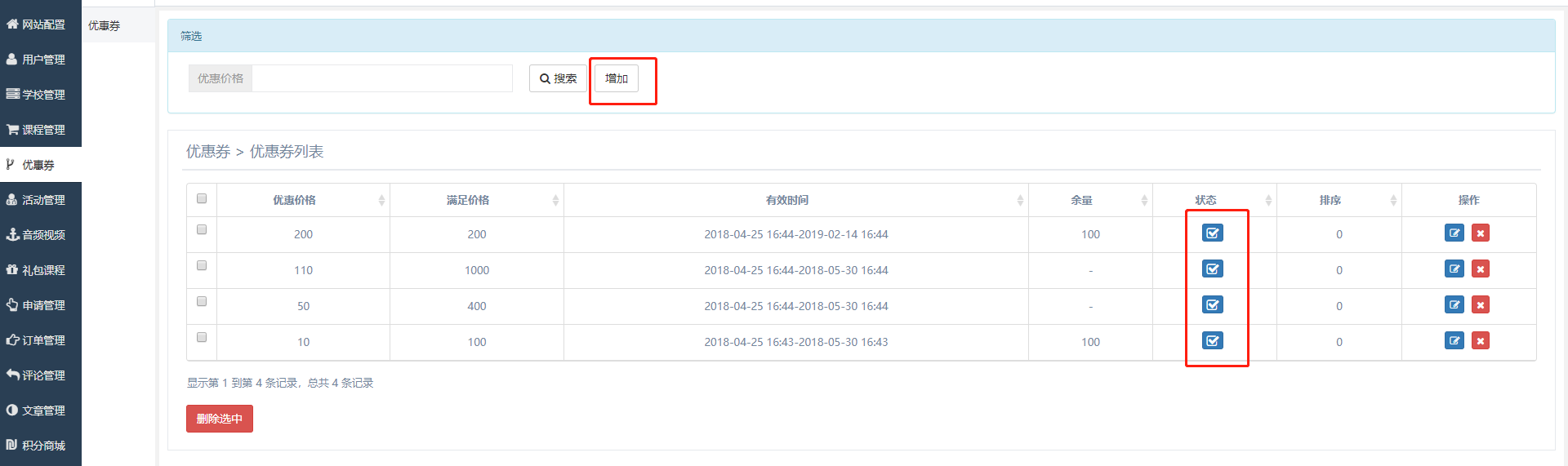Viewport: 1568px width, 466px height.
Task: Click the 操作 column header
Action: click(1468, 200)
